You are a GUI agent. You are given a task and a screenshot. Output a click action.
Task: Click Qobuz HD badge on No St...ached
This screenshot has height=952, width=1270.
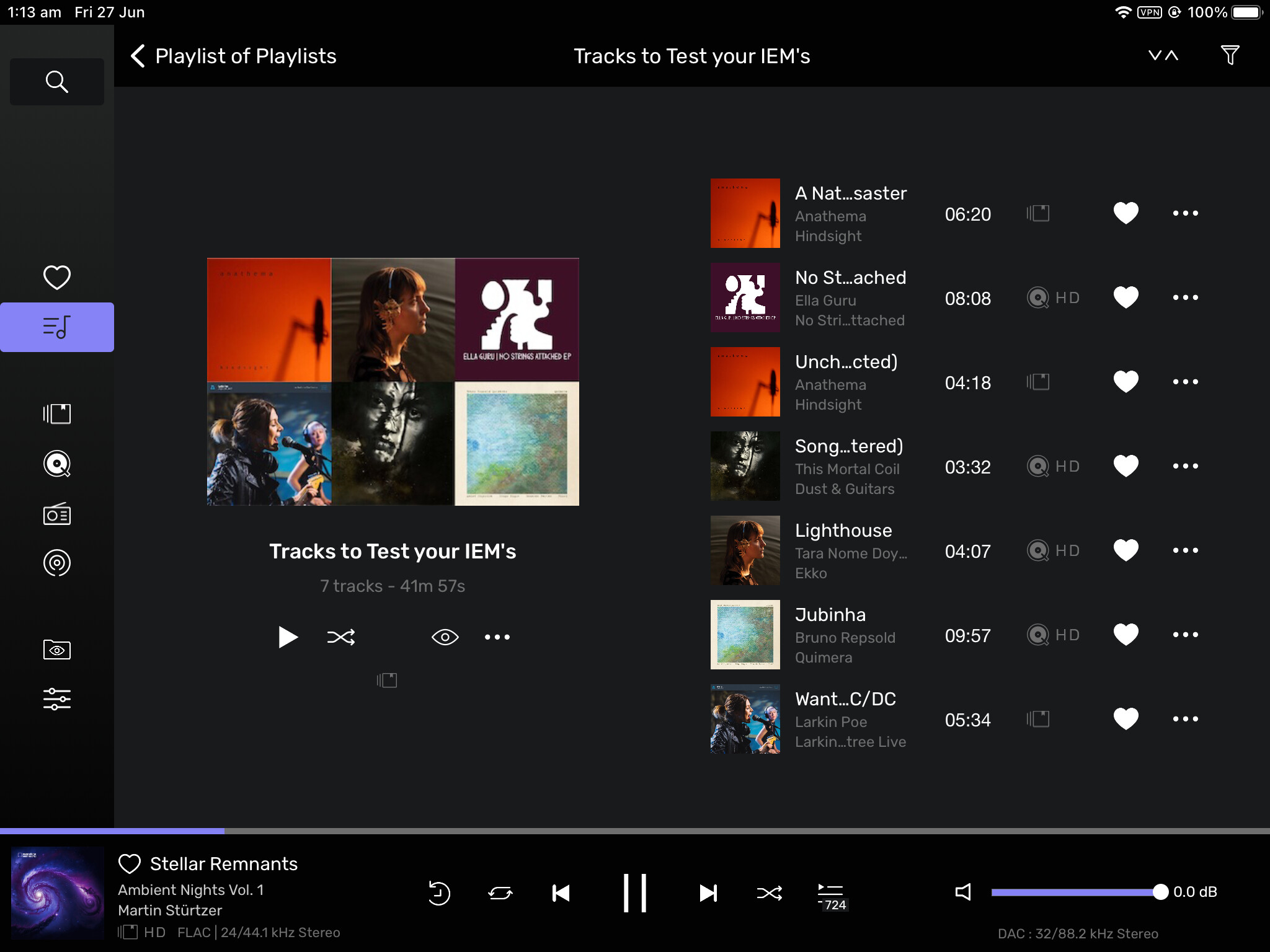(1053, 297)
